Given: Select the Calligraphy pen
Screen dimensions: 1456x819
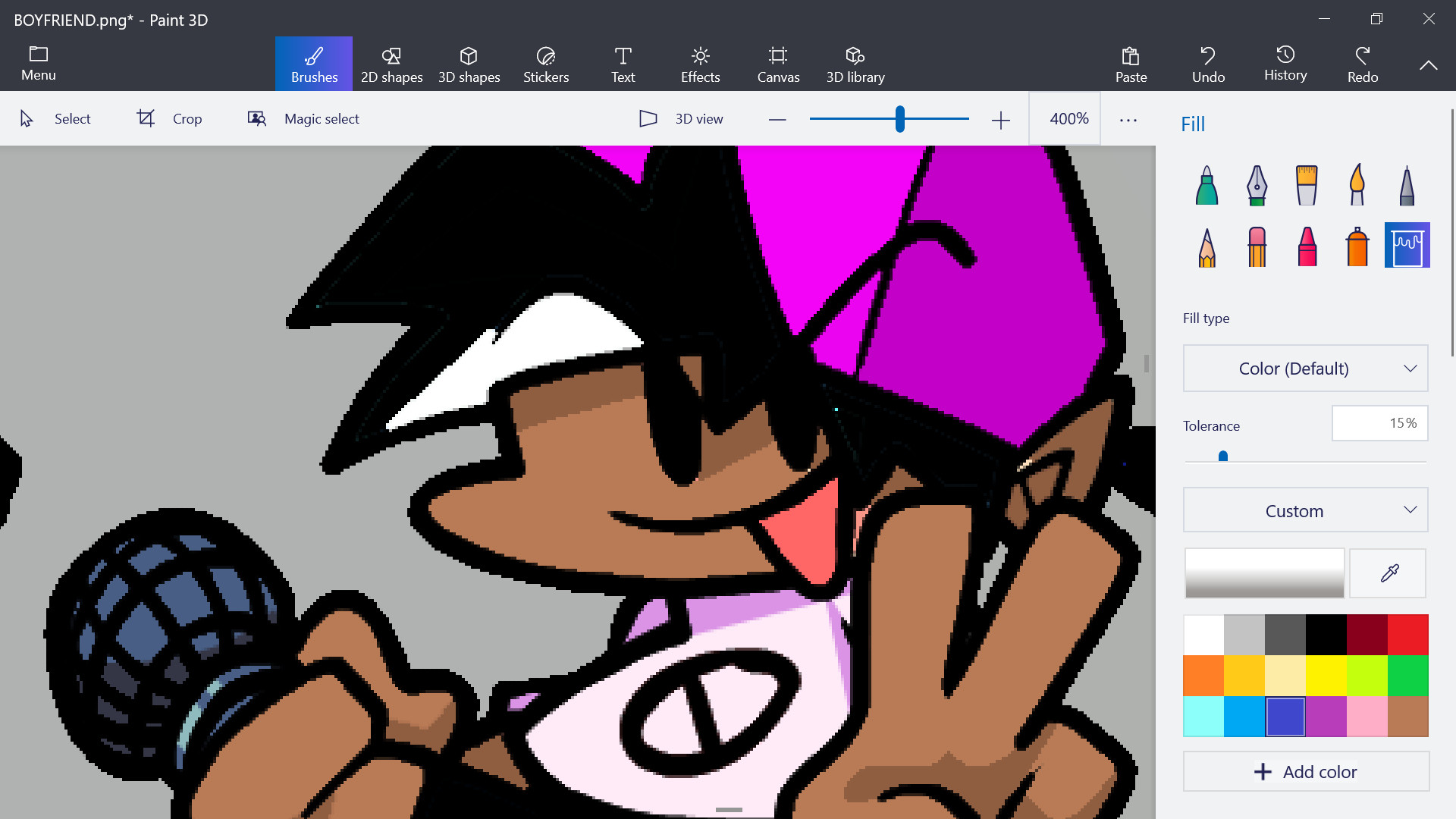Looking at the screenshot, I should pos(1256,184).
